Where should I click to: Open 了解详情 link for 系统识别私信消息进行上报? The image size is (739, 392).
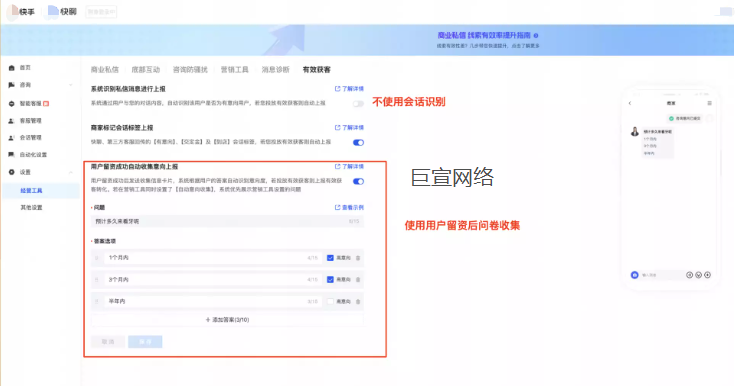pyautogui.click(x=349, y=89)
